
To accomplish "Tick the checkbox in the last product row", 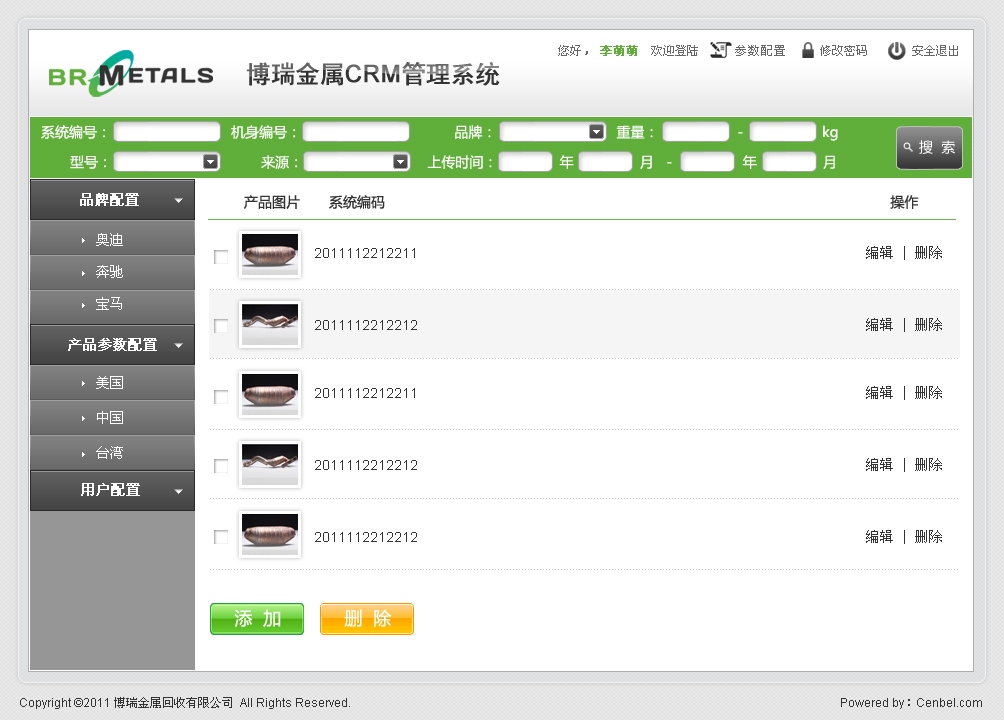I will [x=221, y=537].
